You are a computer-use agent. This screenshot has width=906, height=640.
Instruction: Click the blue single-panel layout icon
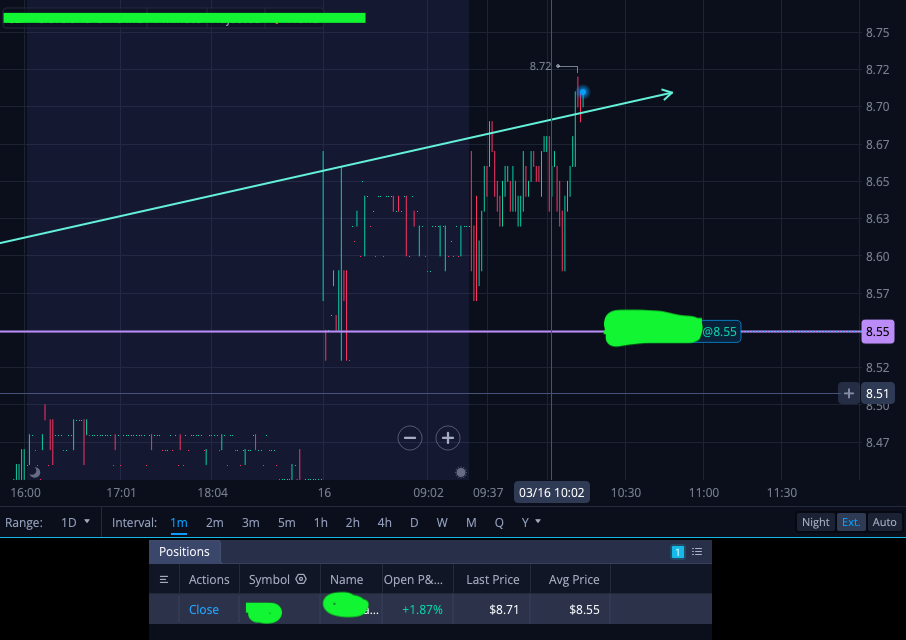678,552
